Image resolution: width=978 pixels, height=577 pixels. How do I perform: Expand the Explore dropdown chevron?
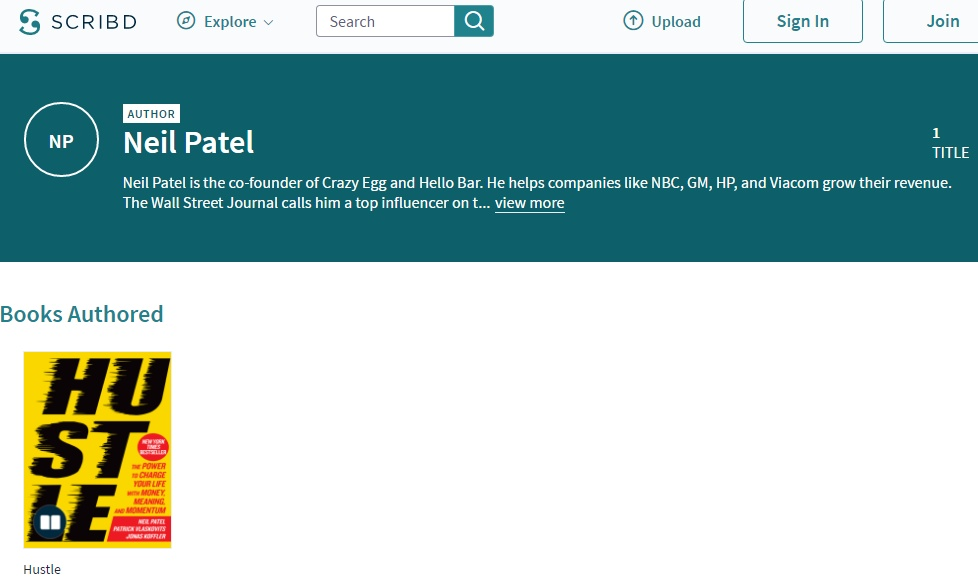pyautogui.click(x=269, y=22)
